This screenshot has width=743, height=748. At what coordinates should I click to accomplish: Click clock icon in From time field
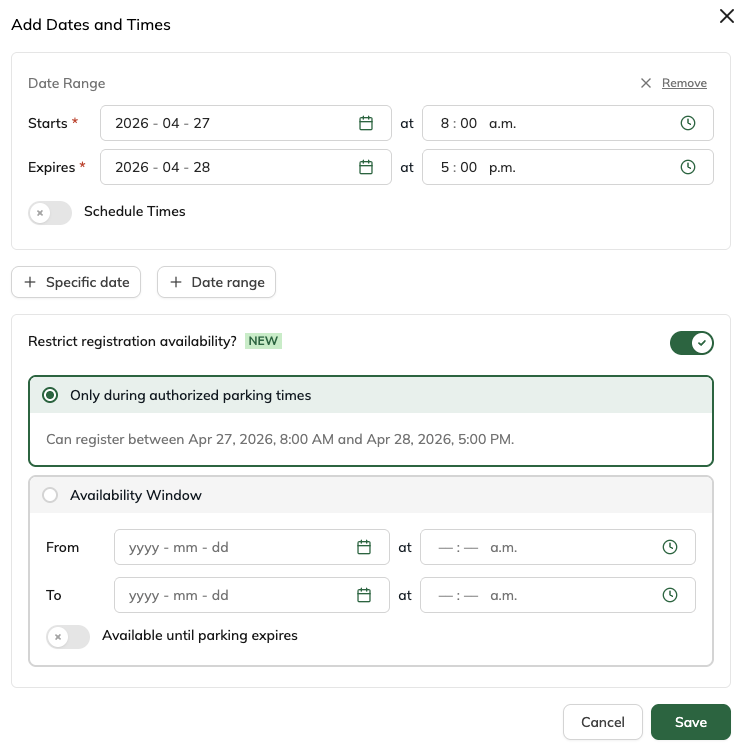click(670, 547)
